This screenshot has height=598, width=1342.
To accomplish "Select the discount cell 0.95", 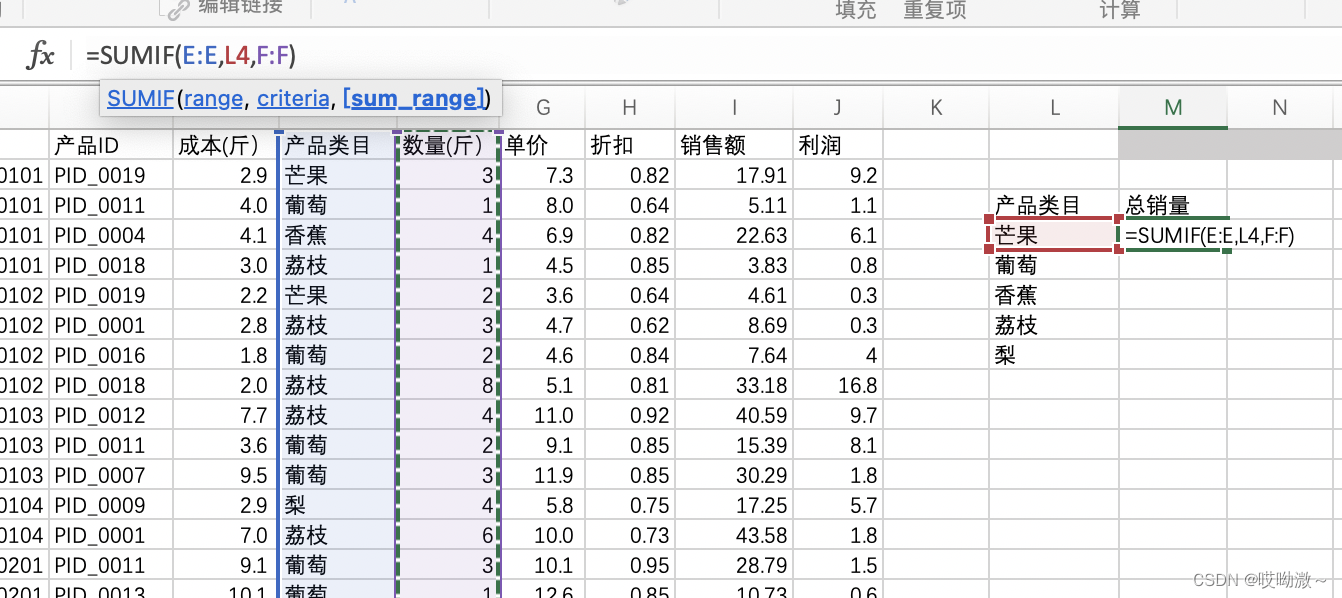I will pyautogui.click(x=629, y=565).
